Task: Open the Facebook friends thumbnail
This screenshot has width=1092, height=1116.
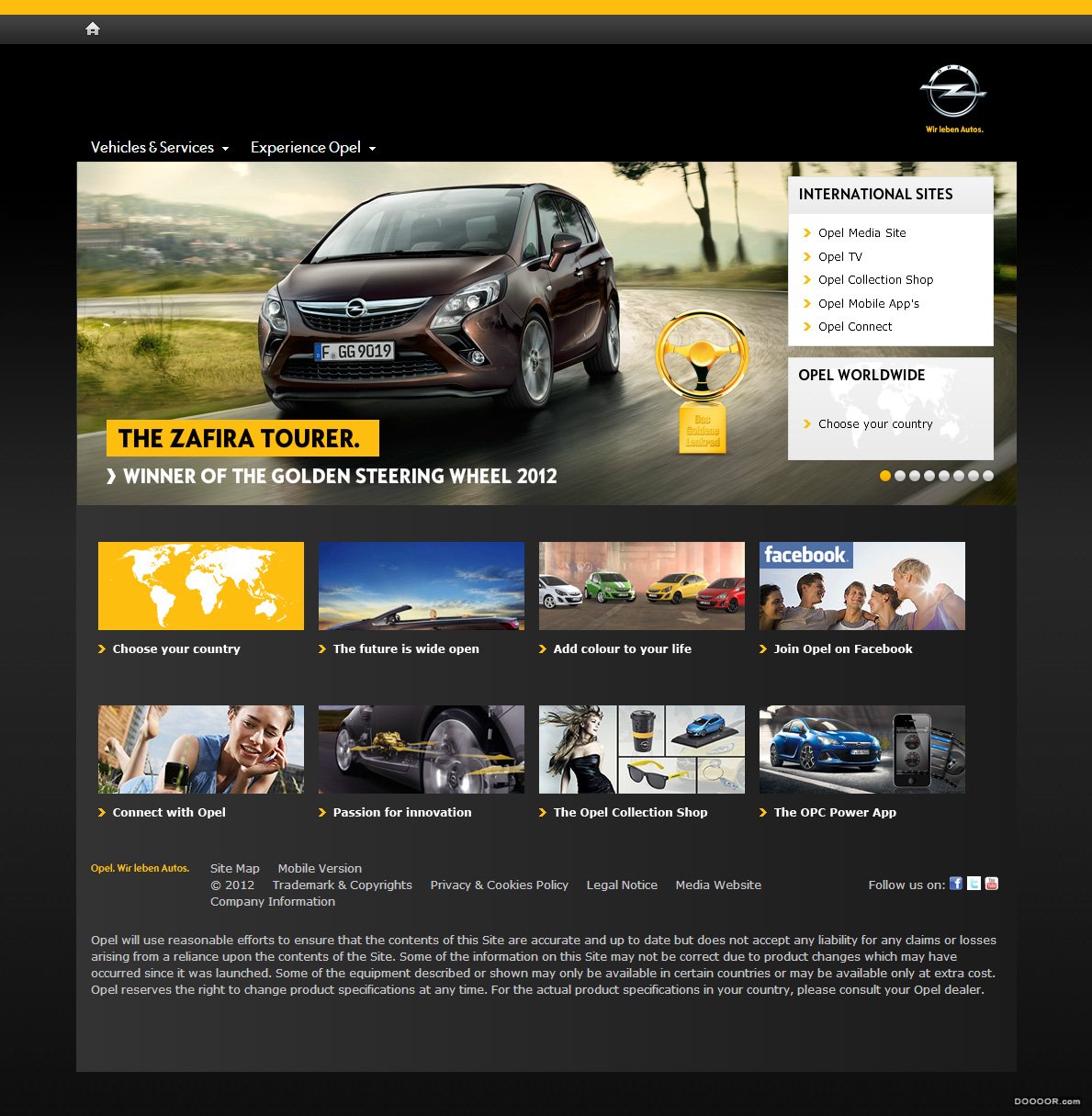Action: point(862,586)
